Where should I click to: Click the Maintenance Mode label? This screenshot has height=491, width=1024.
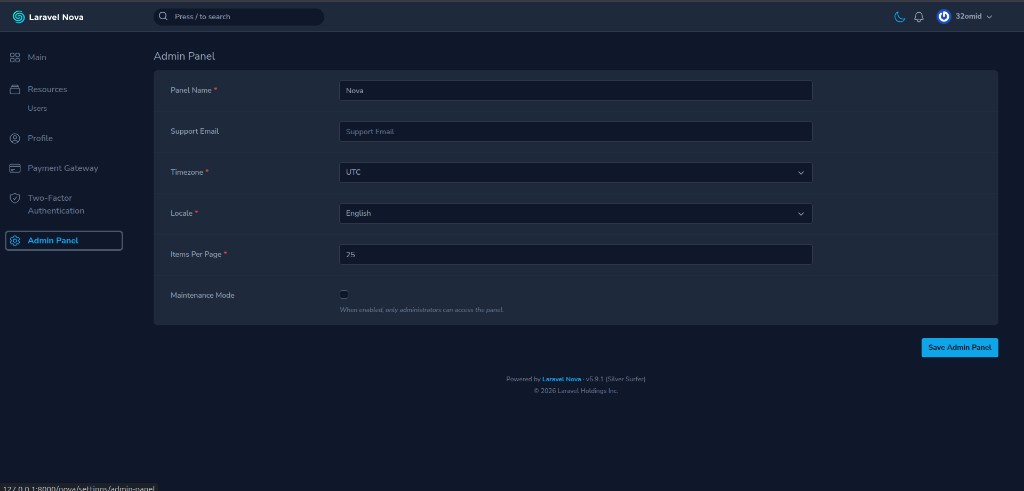pyautogui.click(x=202, y=295)
